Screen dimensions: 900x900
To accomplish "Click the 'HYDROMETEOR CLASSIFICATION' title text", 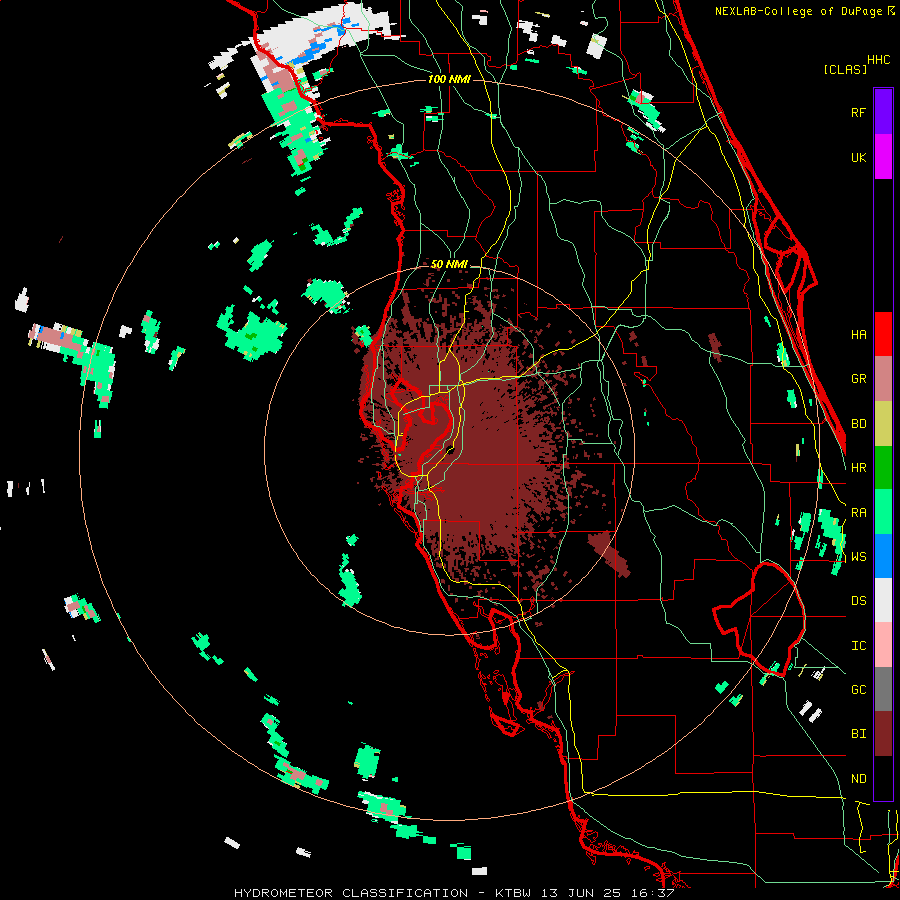I will (x=351, y=893).
